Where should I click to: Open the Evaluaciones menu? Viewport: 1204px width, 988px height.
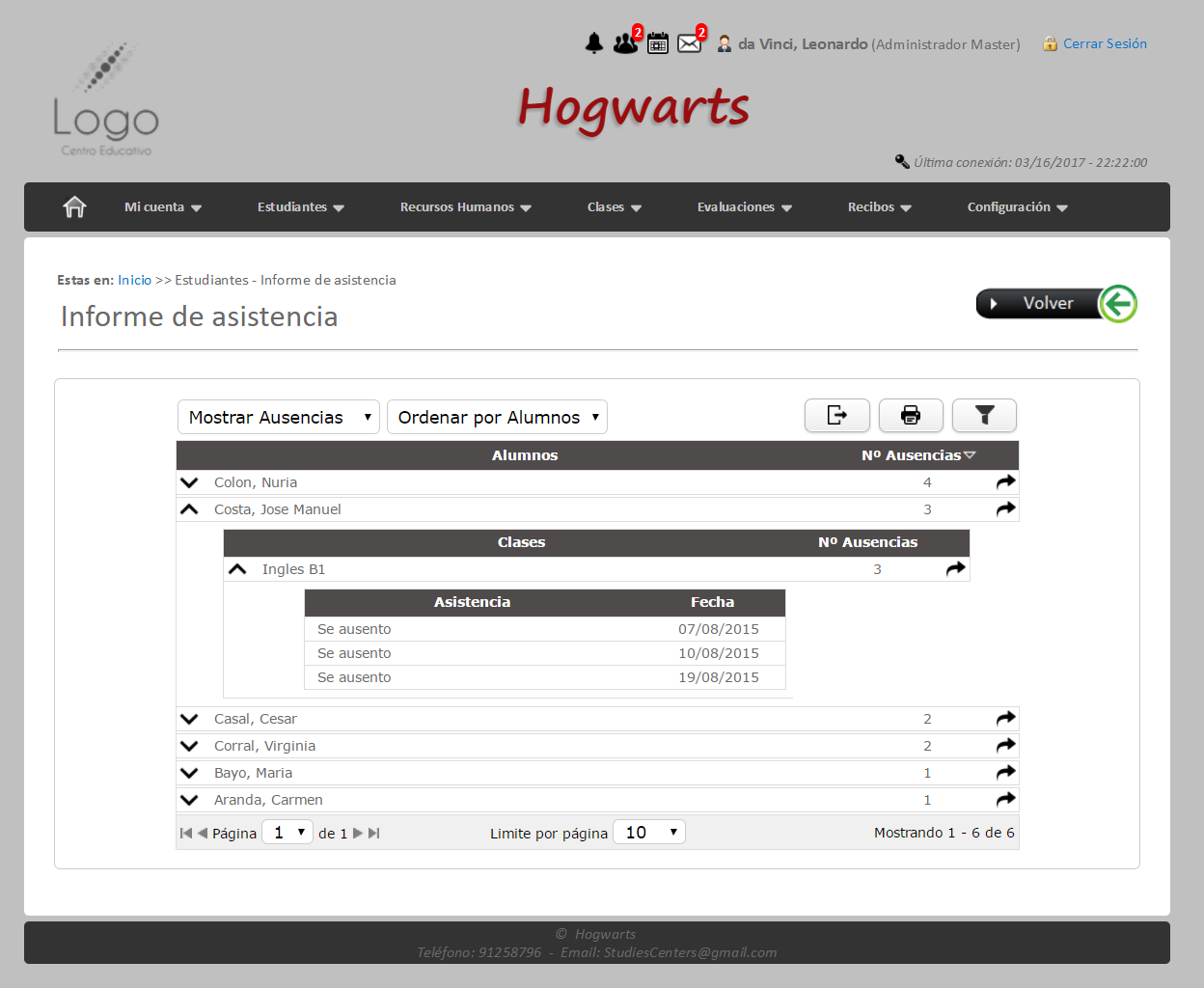tap(744, 206)
